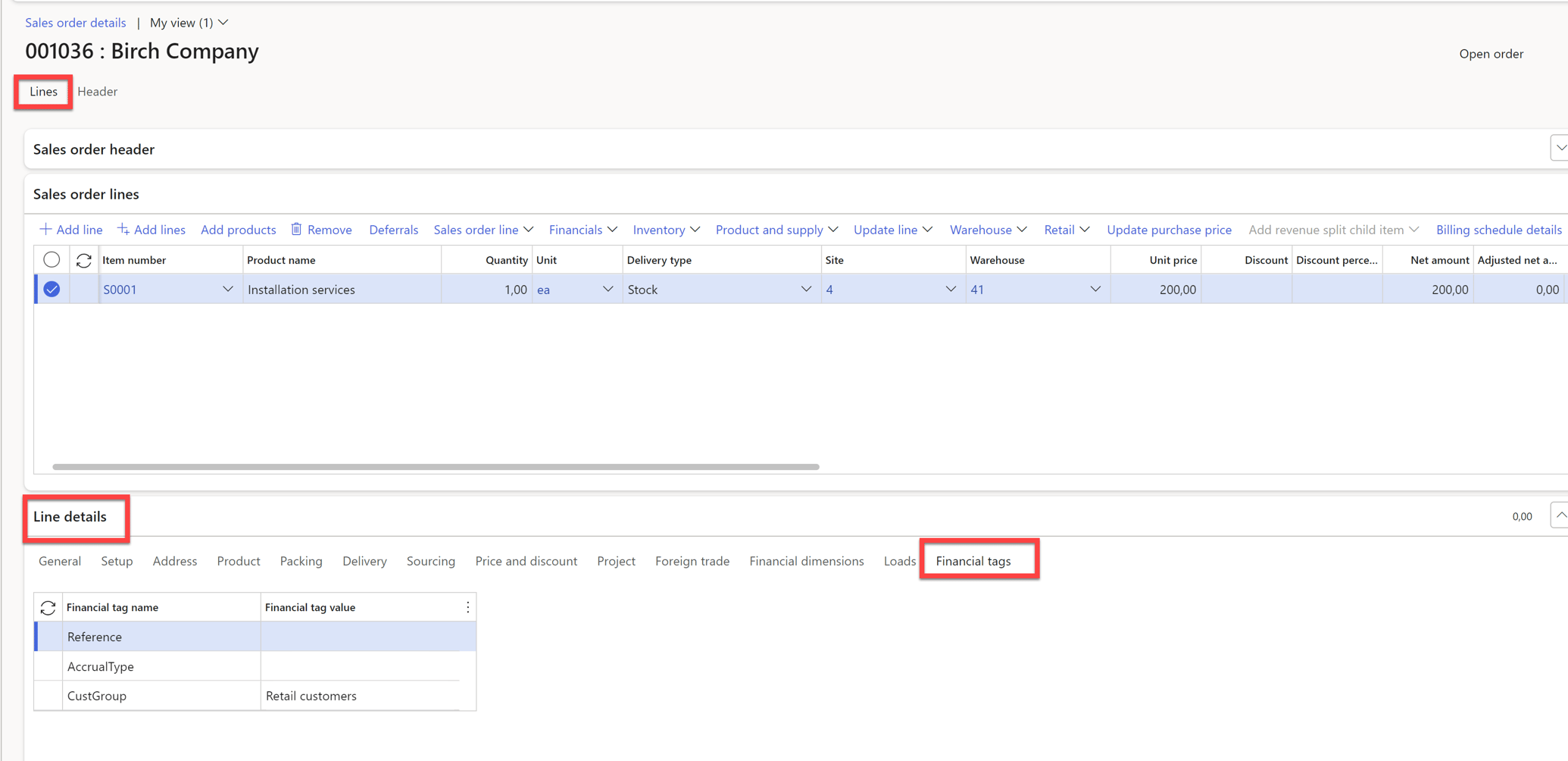Click the select-all circle in the grid header
Screen dimensions: 1568x761
[x=51, y=259]
